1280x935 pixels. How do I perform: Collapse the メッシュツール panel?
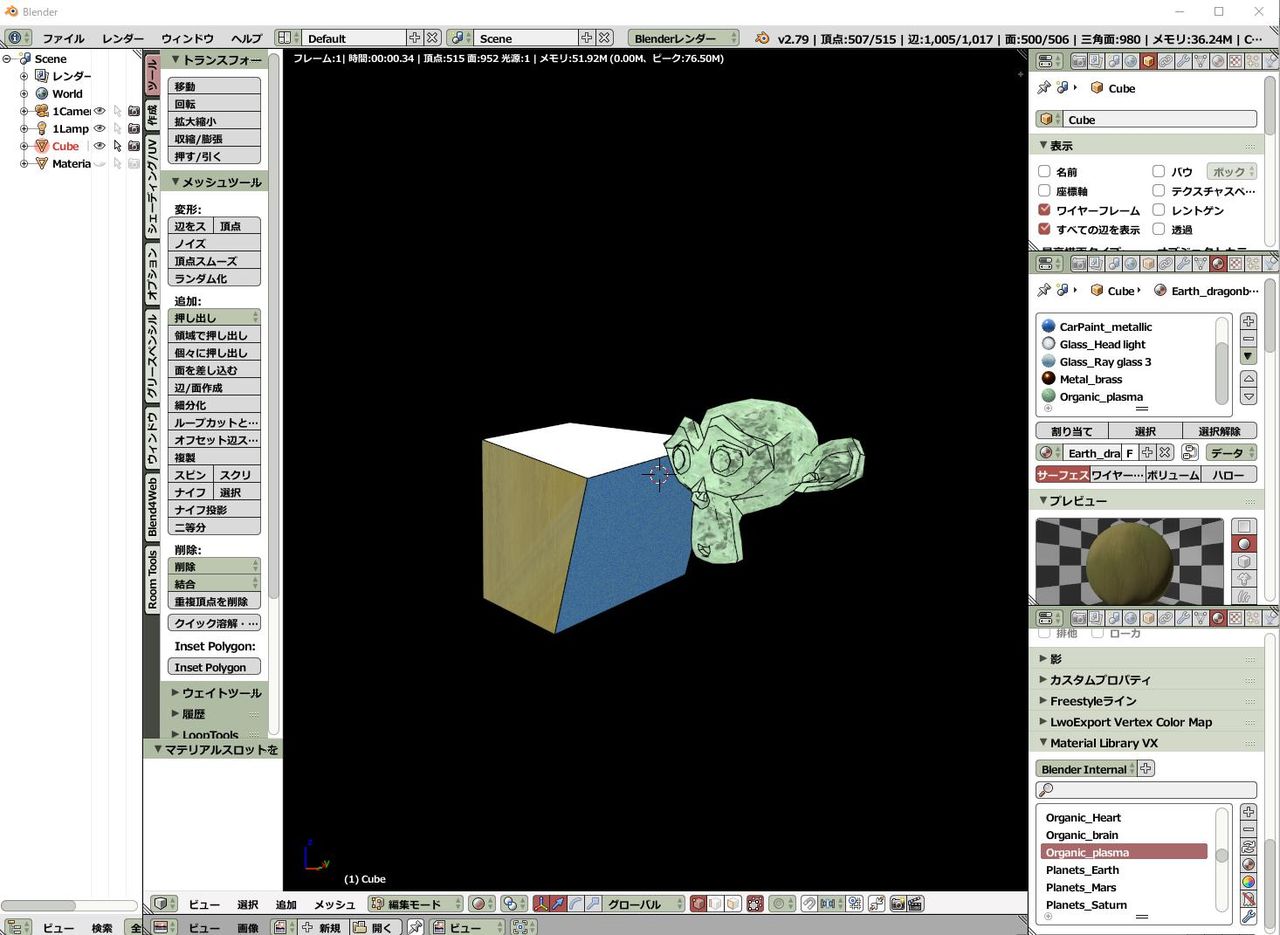215,182
